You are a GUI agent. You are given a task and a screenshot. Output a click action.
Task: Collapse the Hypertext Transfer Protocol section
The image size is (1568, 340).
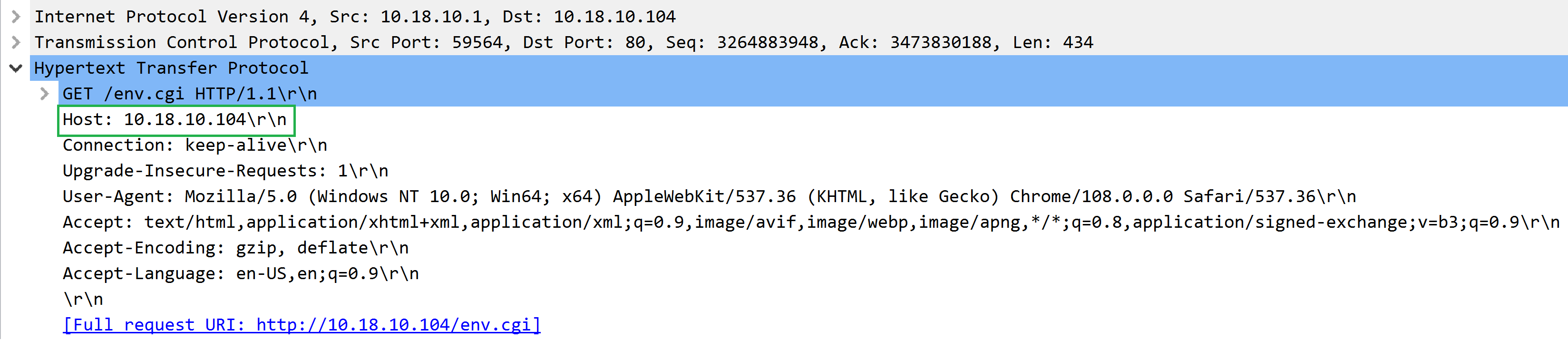coord(15,68)
